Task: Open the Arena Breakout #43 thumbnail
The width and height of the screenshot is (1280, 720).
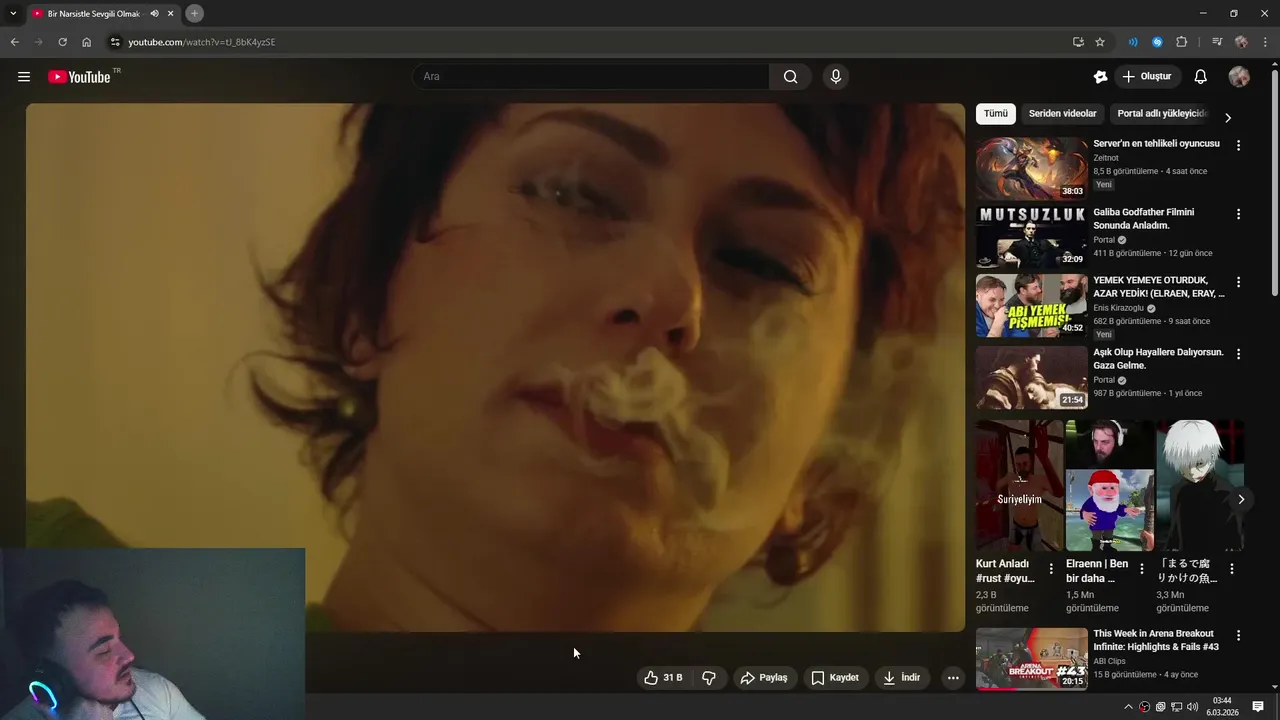Action: click(1031, 659)
